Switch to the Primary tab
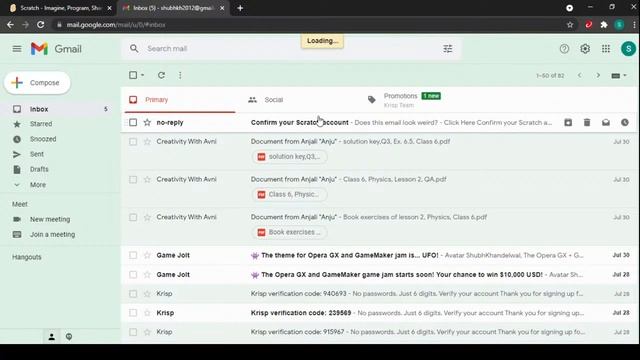 coord(180,100)
